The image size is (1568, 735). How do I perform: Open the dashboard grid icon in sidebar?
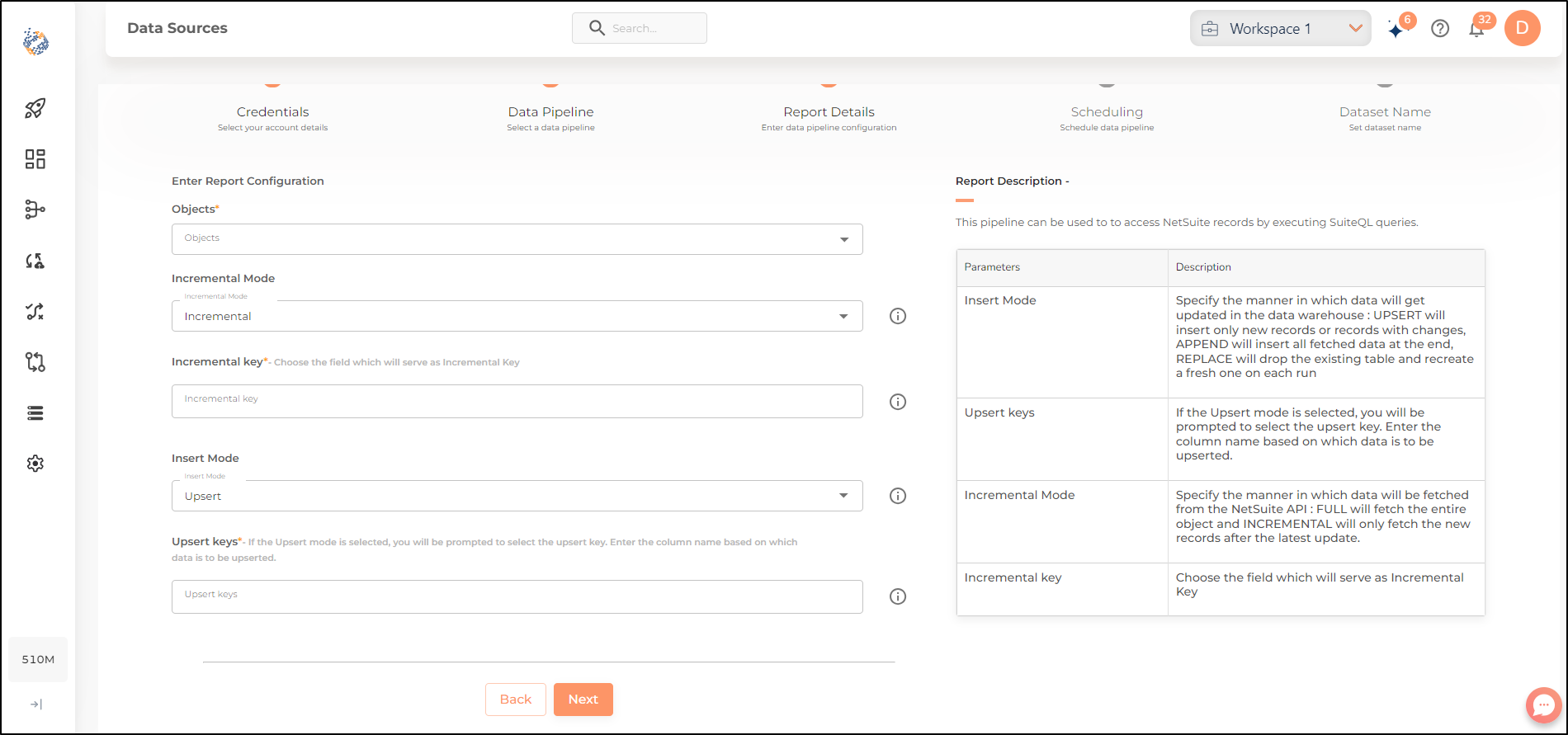pyautogui.click(x=35, y=159)
